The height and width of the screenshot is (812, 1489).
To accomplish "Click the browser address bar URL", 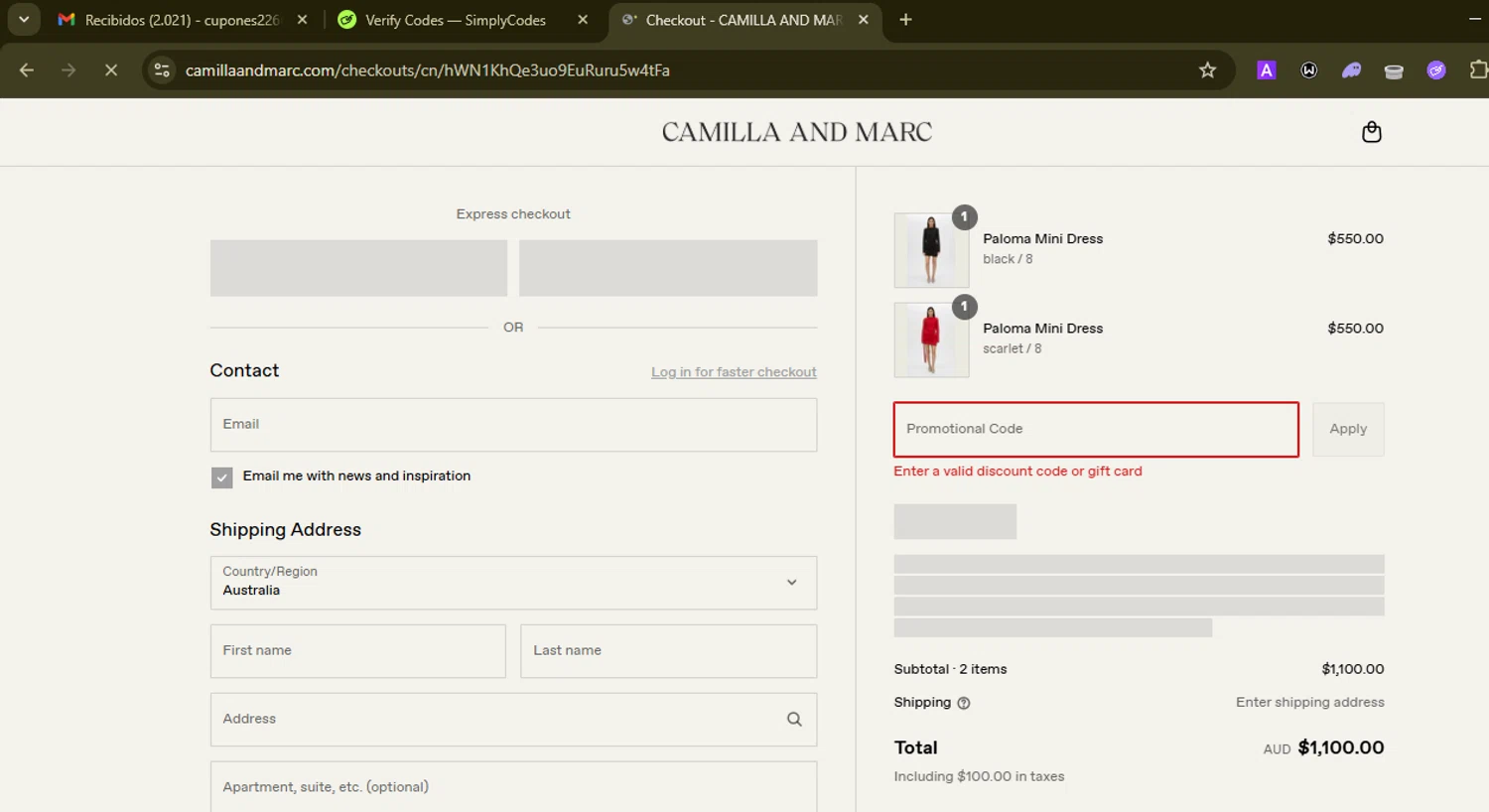I will [x=428, y=70].
